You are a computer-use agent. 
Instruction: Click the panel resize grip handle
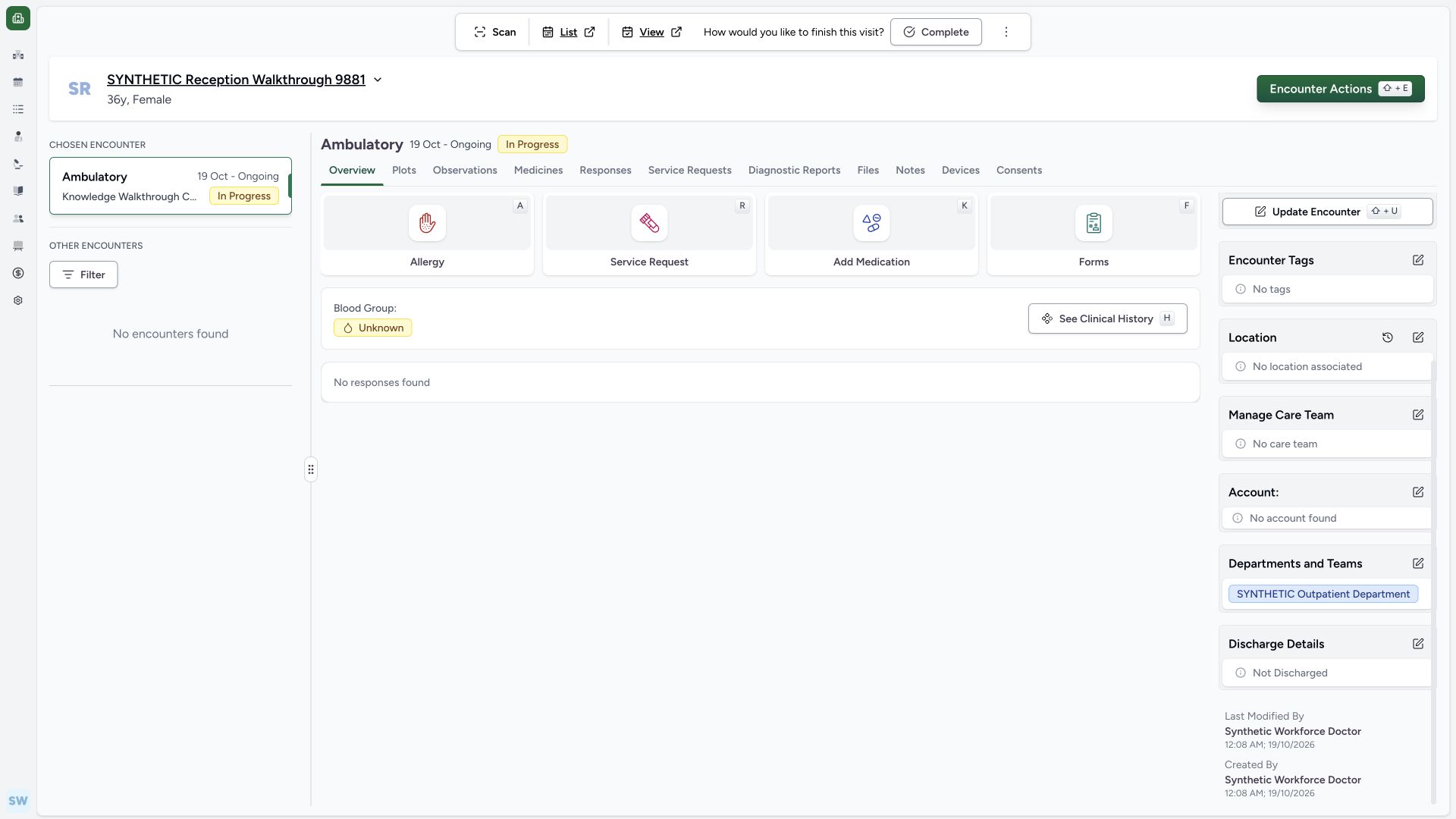coord(311,469)
